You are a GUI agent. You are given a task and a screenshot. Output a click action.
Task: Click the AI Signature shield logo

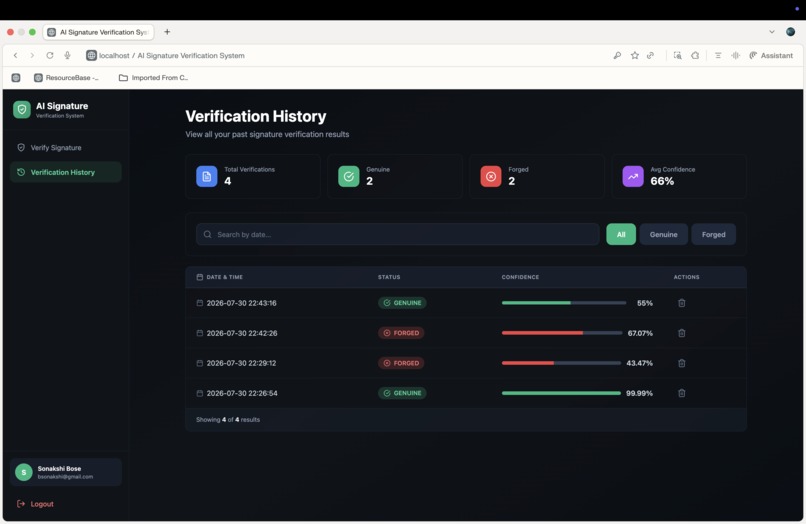(22, 110)
